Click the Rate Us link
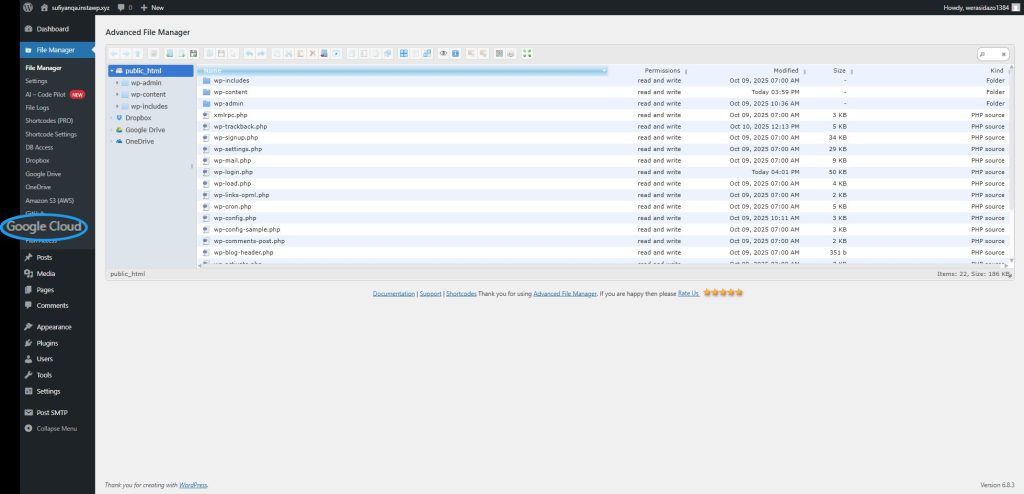Image resolution: width=1024 pixels, height=494 pixels. click(689, 294)
